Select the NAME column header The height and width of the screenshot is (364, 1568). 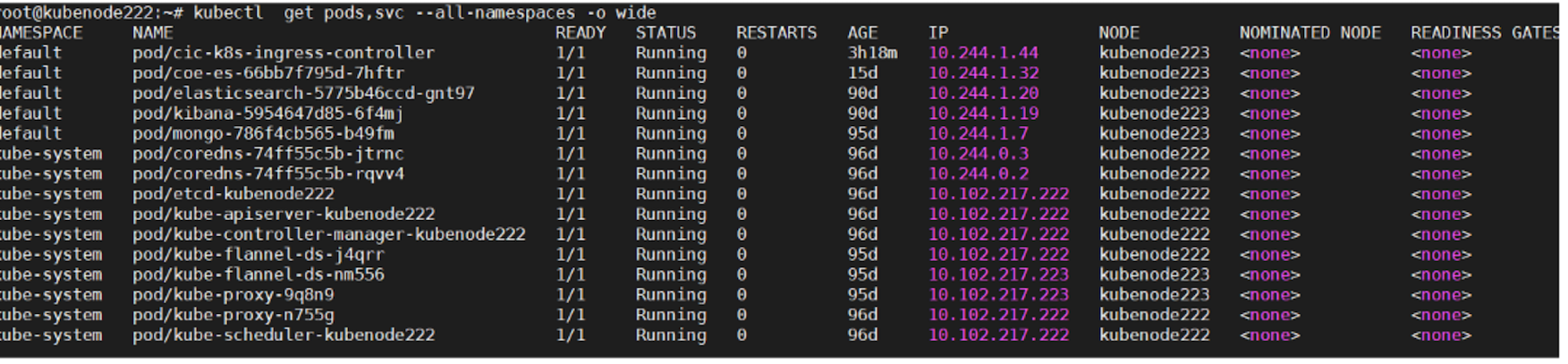click(x=153, y=33)
